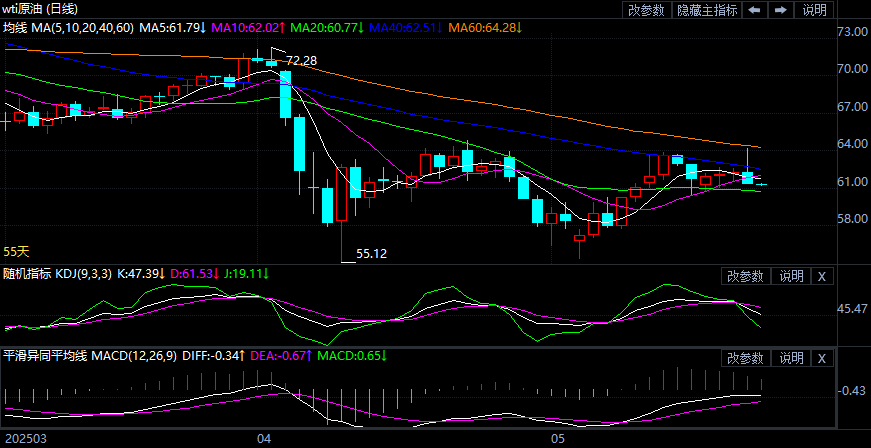This screenshot has height=448, width=871.
Task: Select the J:19.11 value
Action: (x=246, y=274)
